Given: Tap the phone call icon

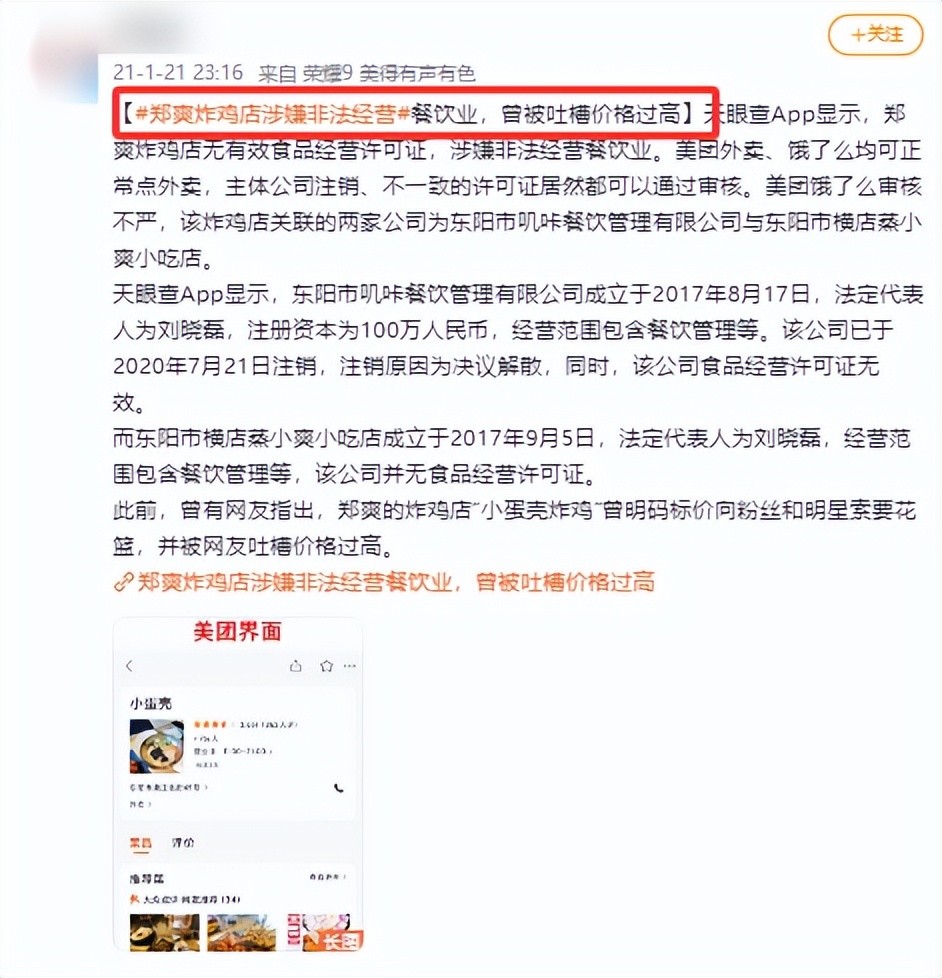Looking at the screenshot, I should click(339, 788).
